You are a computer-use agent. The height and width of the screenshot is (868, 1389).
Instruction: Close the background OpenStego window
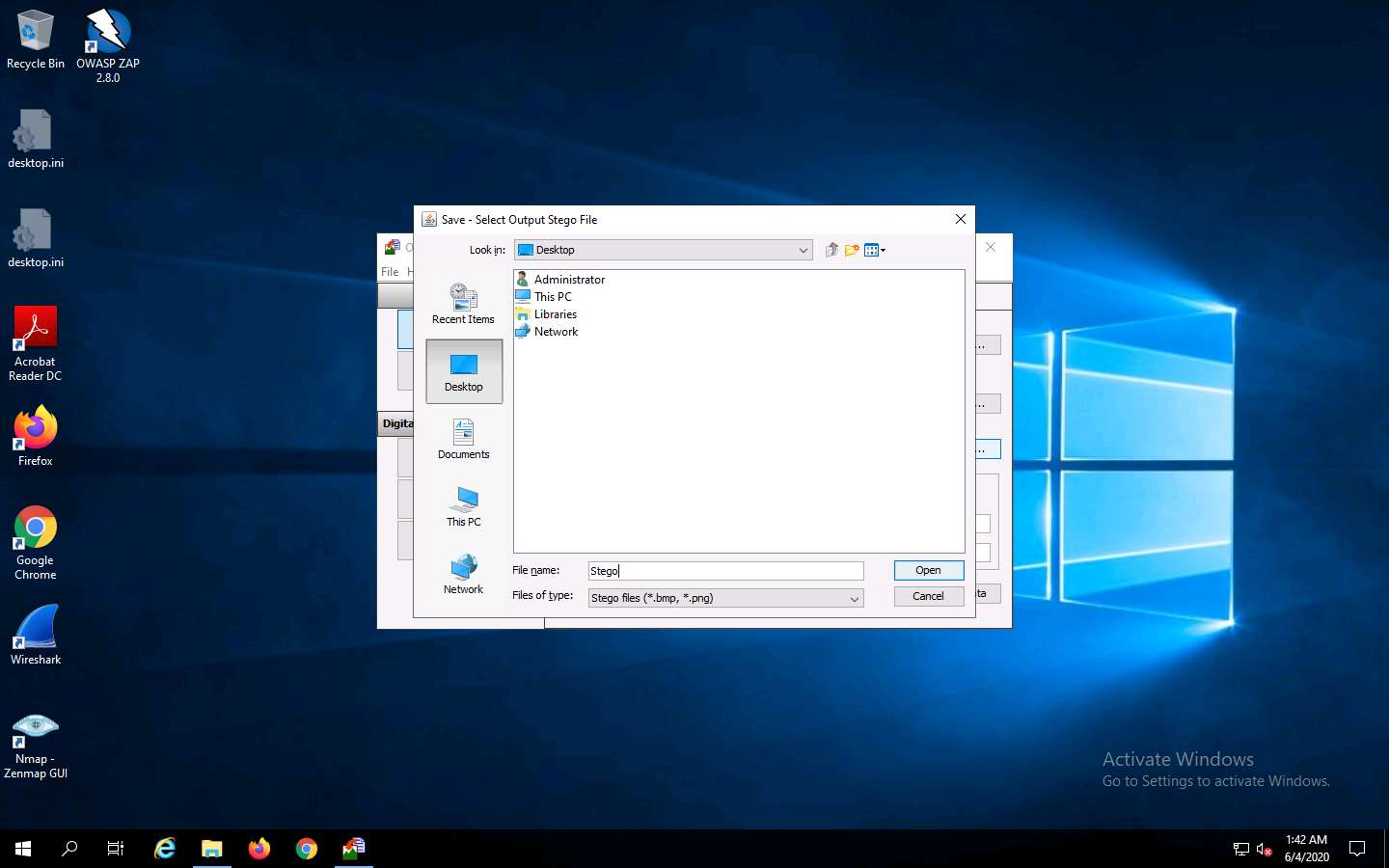tap(991, 248)
